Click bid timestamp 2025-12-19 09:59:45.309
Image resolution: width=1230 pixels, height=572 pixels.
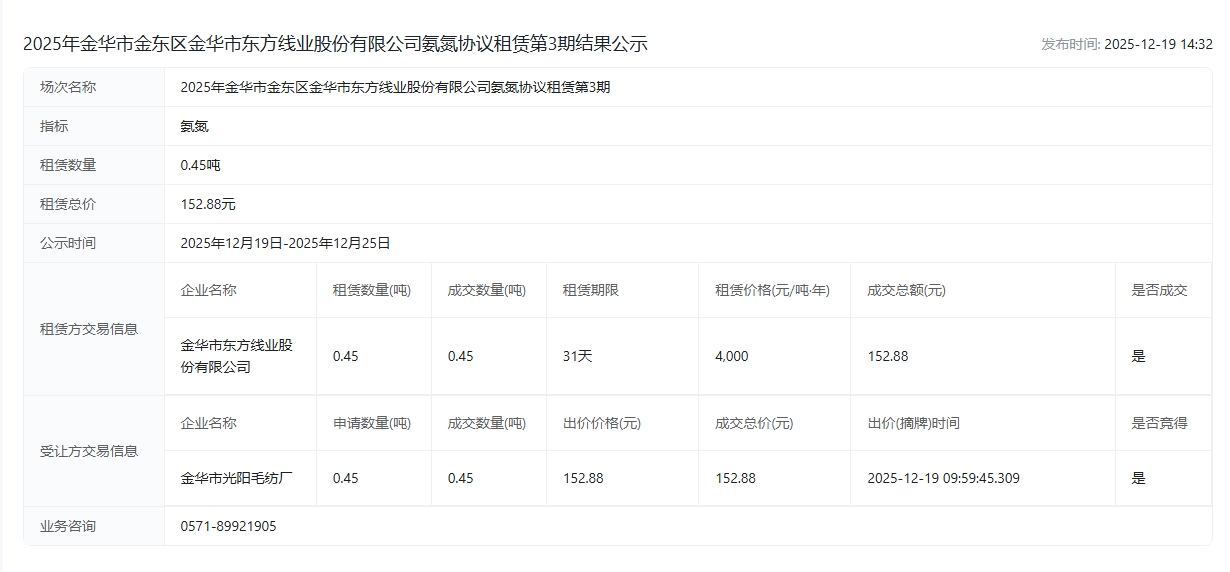click(943, 478)
